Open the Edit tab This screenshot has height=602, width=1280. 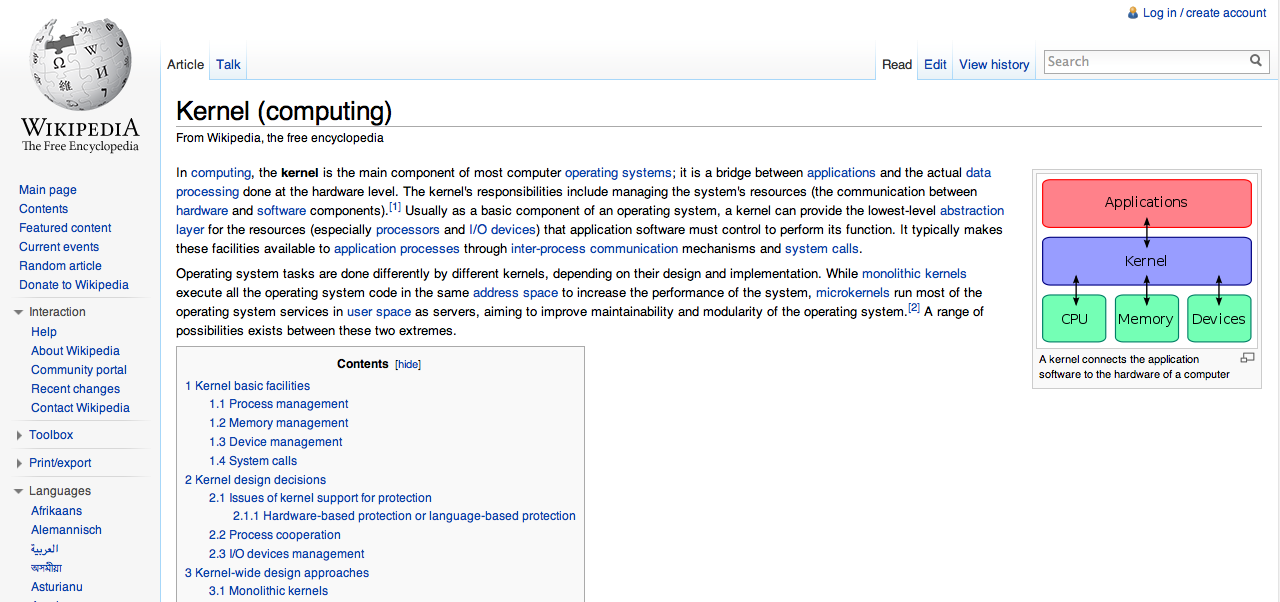coord(935,64)
